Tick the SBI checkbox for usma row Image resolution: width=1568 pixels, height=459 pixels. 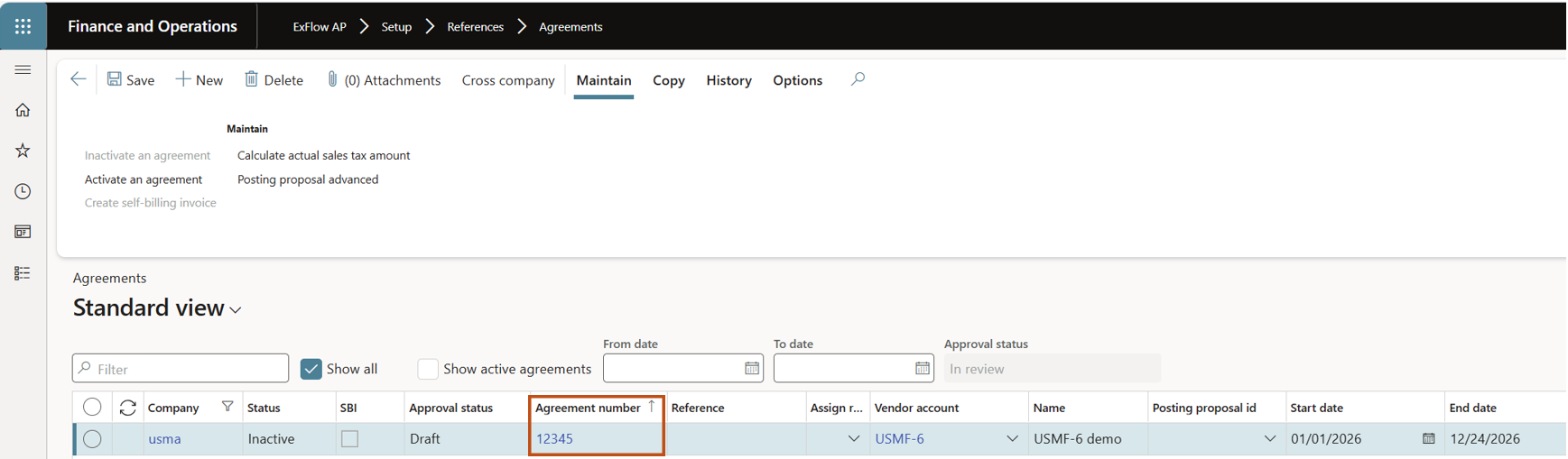tap(350, 439)
